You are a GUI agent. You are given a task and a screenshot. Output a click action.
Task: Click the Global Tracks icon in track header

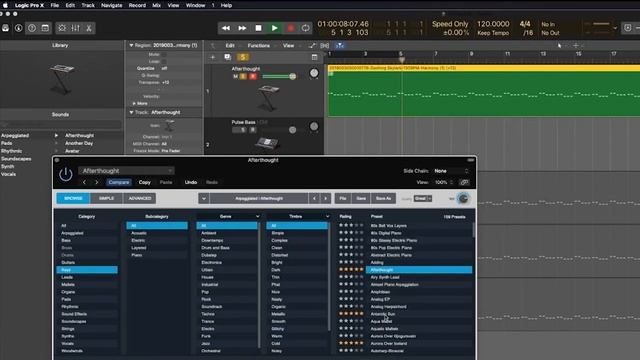click(314, 57)
